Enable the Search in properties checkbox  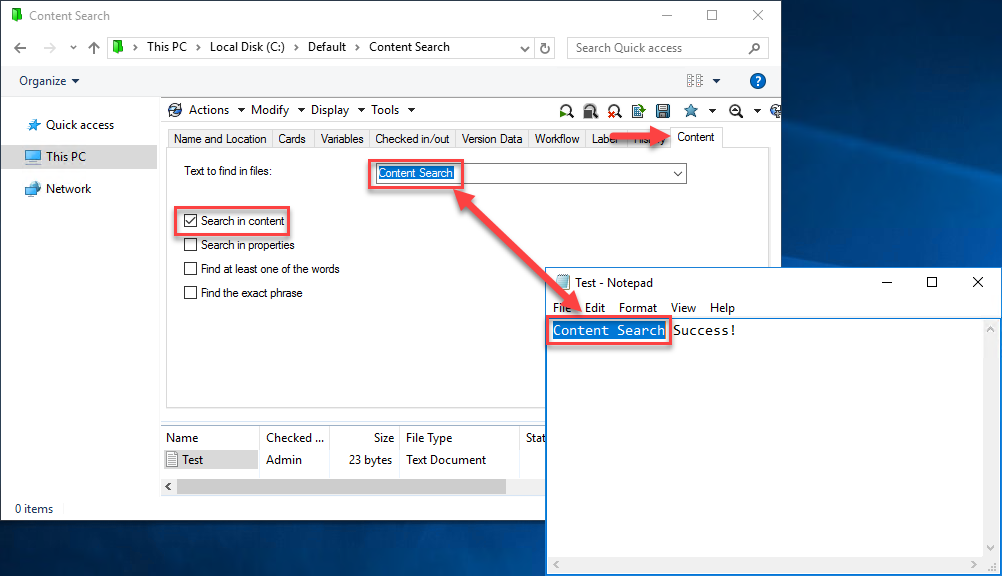[x=190, y=245]
